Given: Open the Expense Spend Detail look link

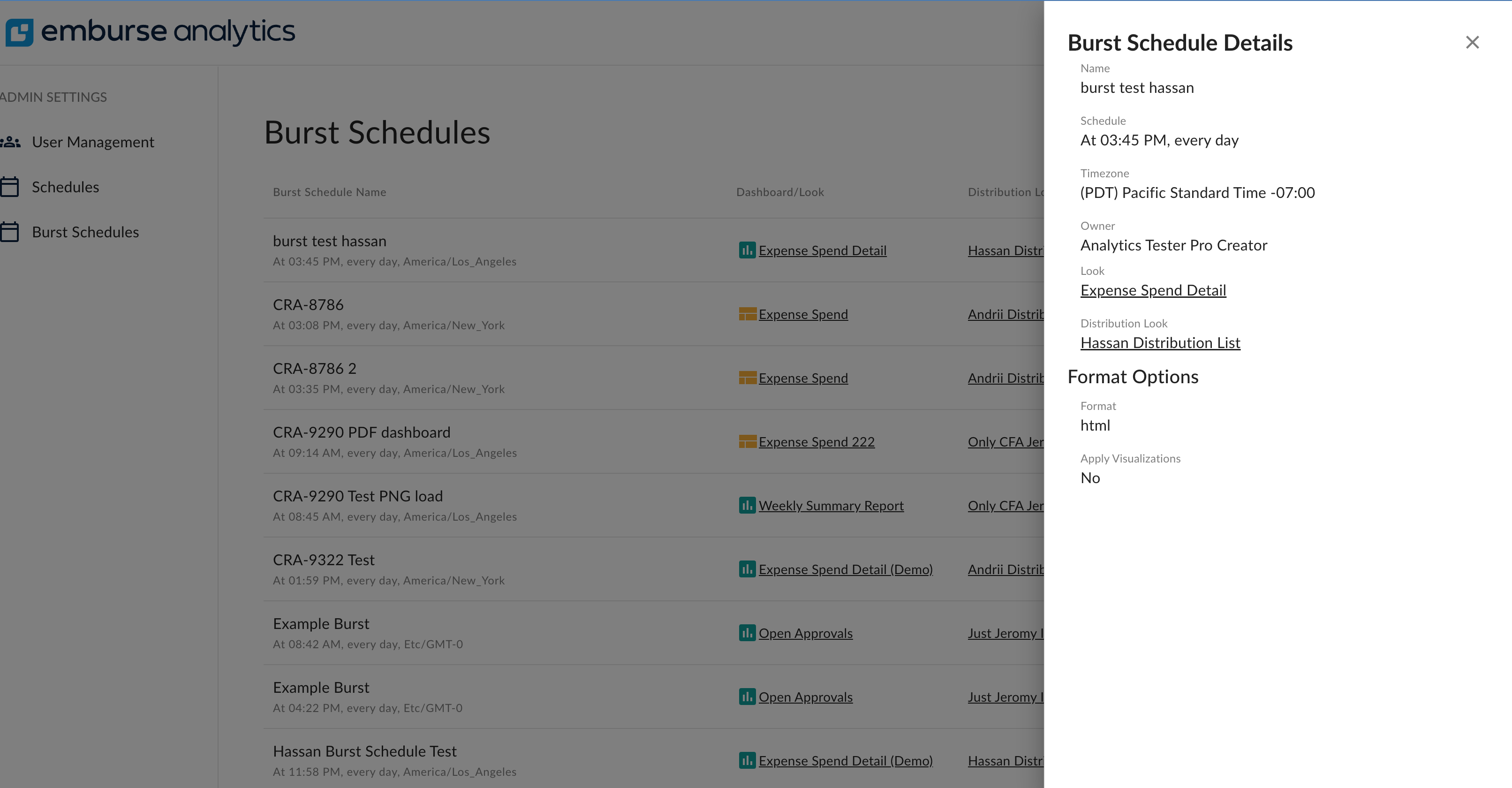Looking at the screenshot, I should click(x=1153, y=290).
